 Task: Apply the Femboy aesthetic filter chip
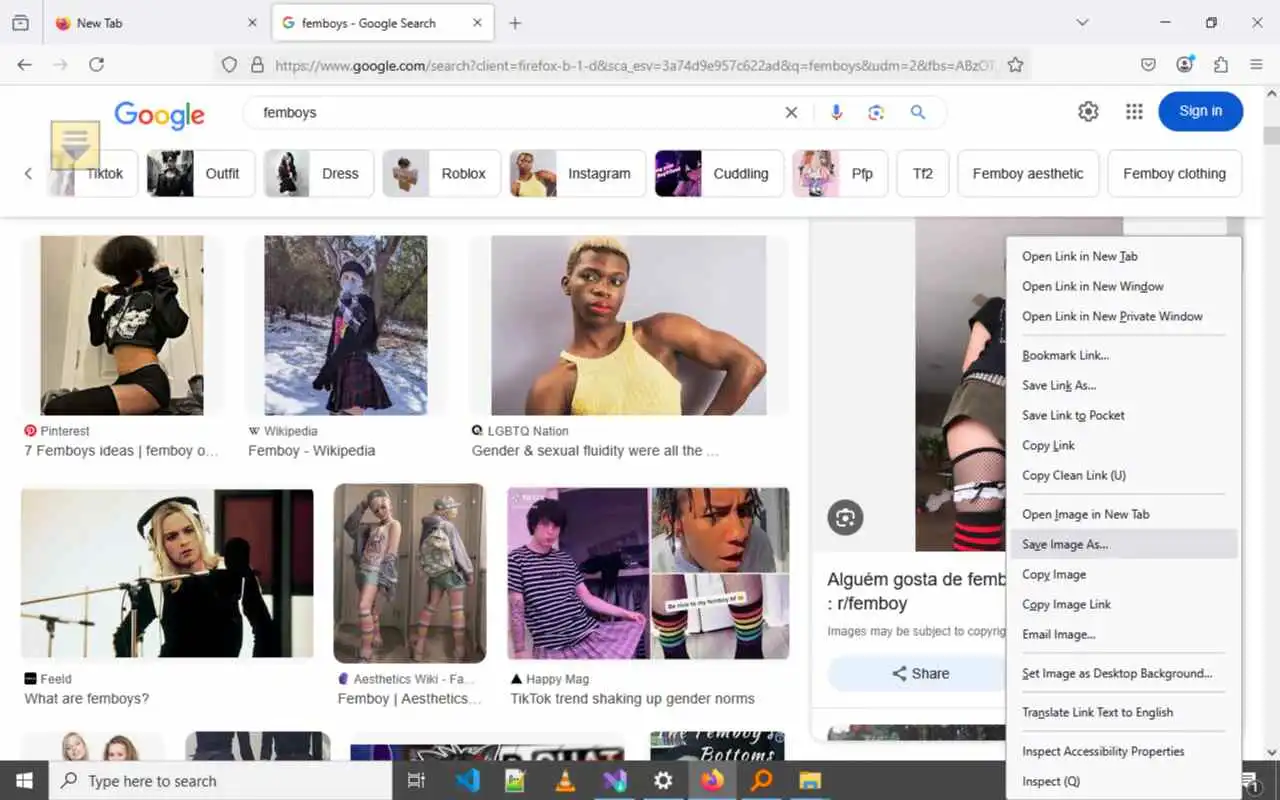point(1028,173)
